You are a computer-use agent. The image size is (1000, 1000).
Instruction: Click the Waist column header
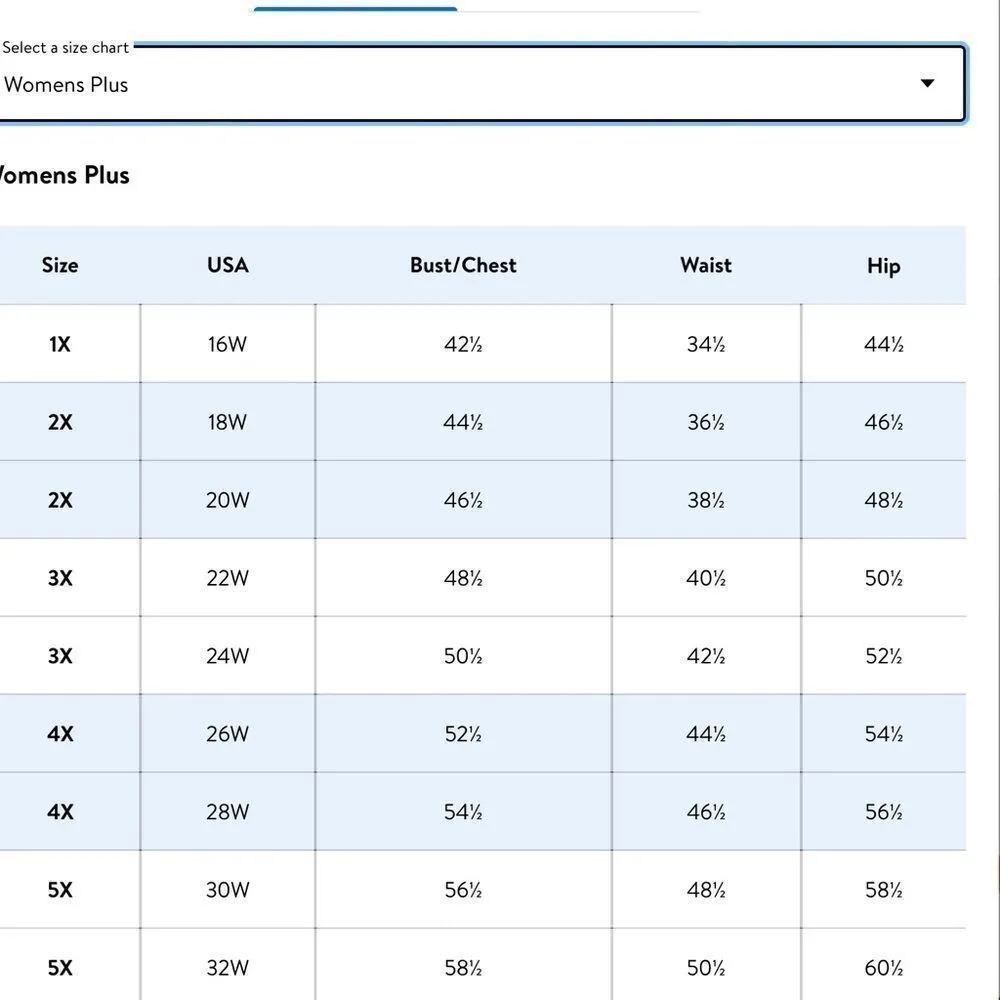pos(706,265)
